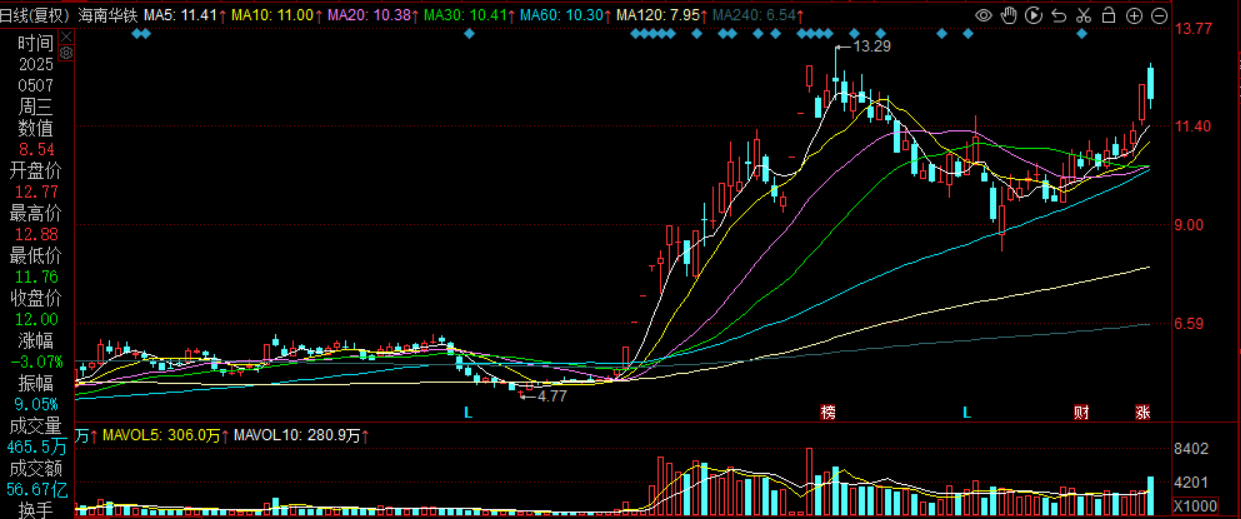The height and width of the screenshot is (519, 1241).
Task: Click the 涨 event marker
Action: coord(1142,412)
